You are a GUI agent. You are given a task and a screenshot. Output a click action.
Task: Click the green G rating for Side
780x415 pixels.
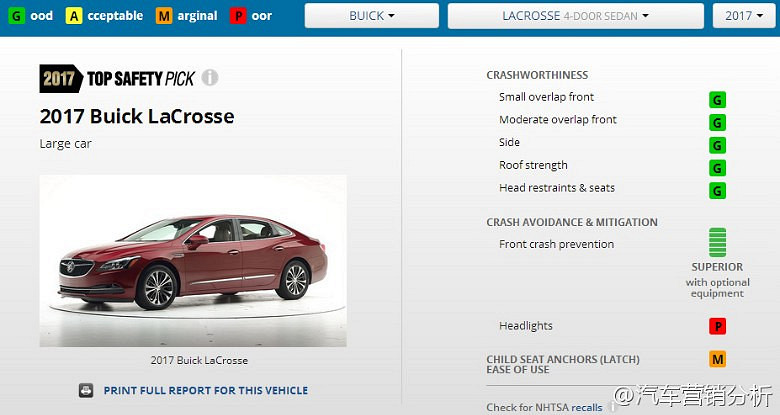[717, 145]
